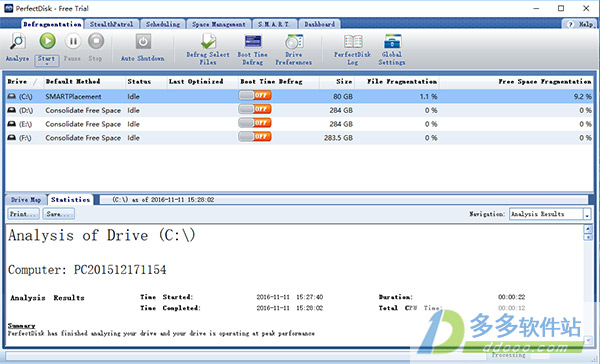The height and width of the screenshot is (364, 600).
Task: Sort by the Drive column header
Action: pos(23,82)
